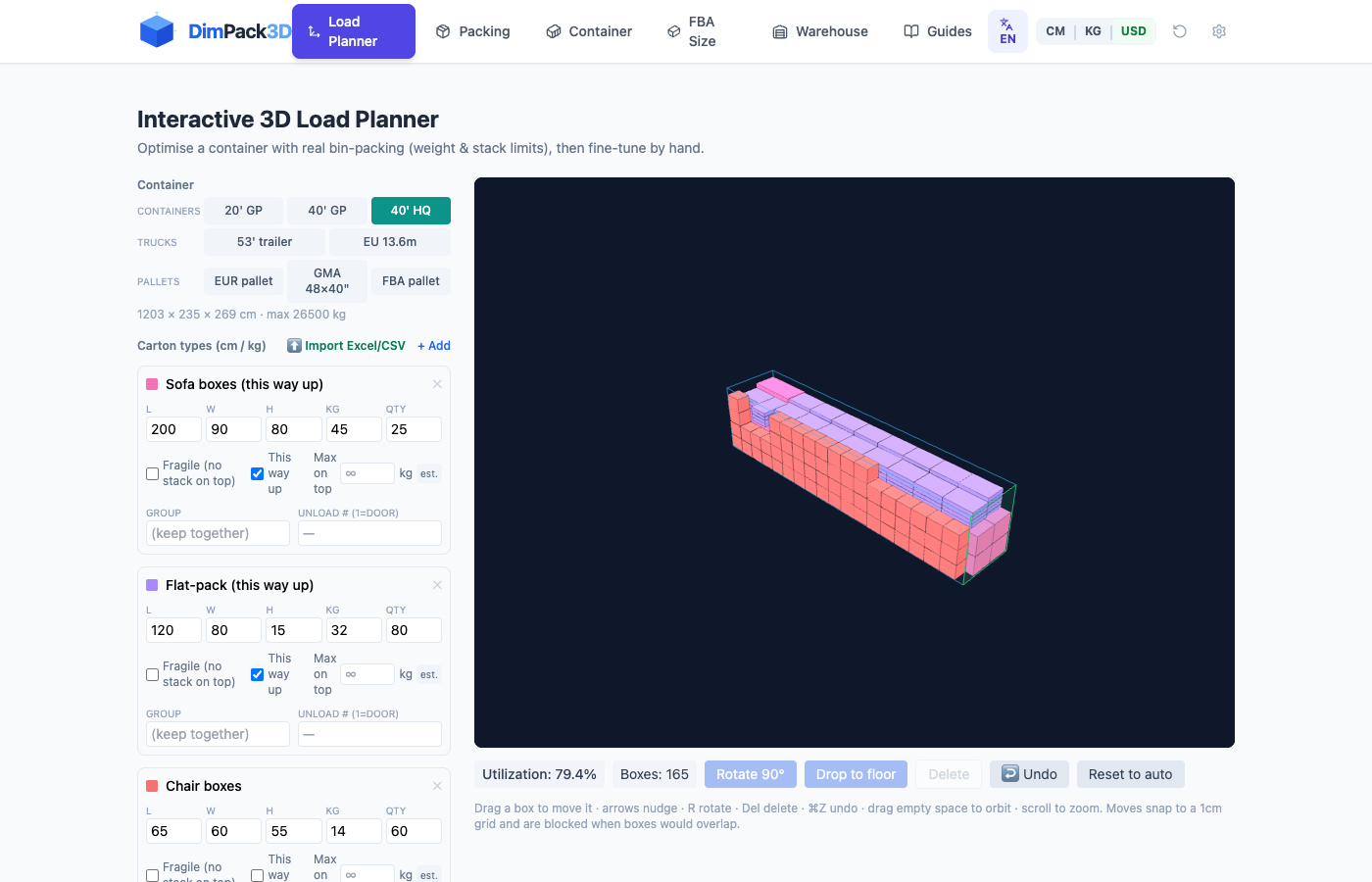Open settings gear icon in header
Viewport: 1372px width, 882px height.
click(x=1219, y=31)
